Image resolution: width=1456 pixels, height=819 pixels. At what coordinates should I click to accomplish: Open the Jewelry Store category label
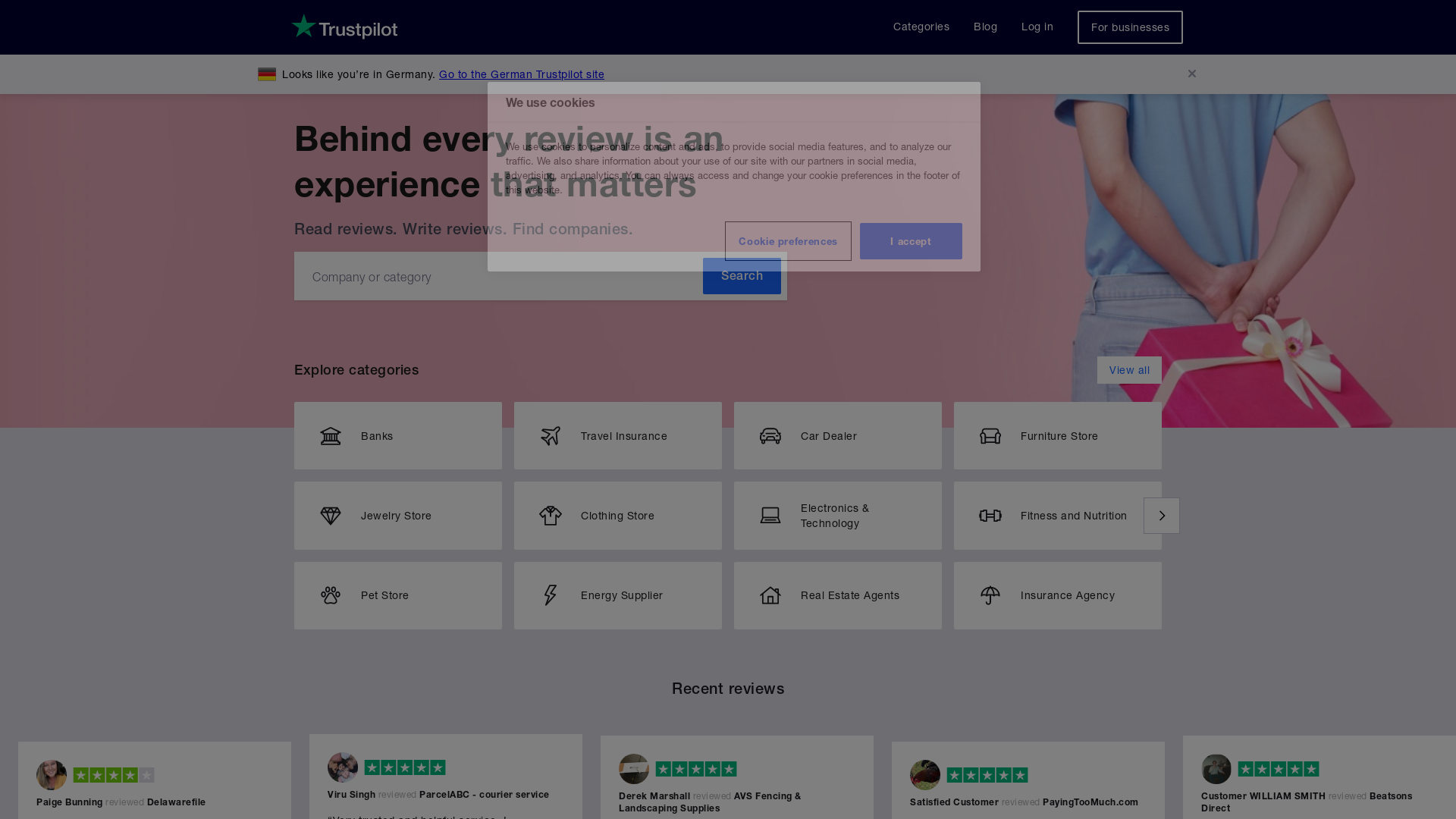pos(396,516)
